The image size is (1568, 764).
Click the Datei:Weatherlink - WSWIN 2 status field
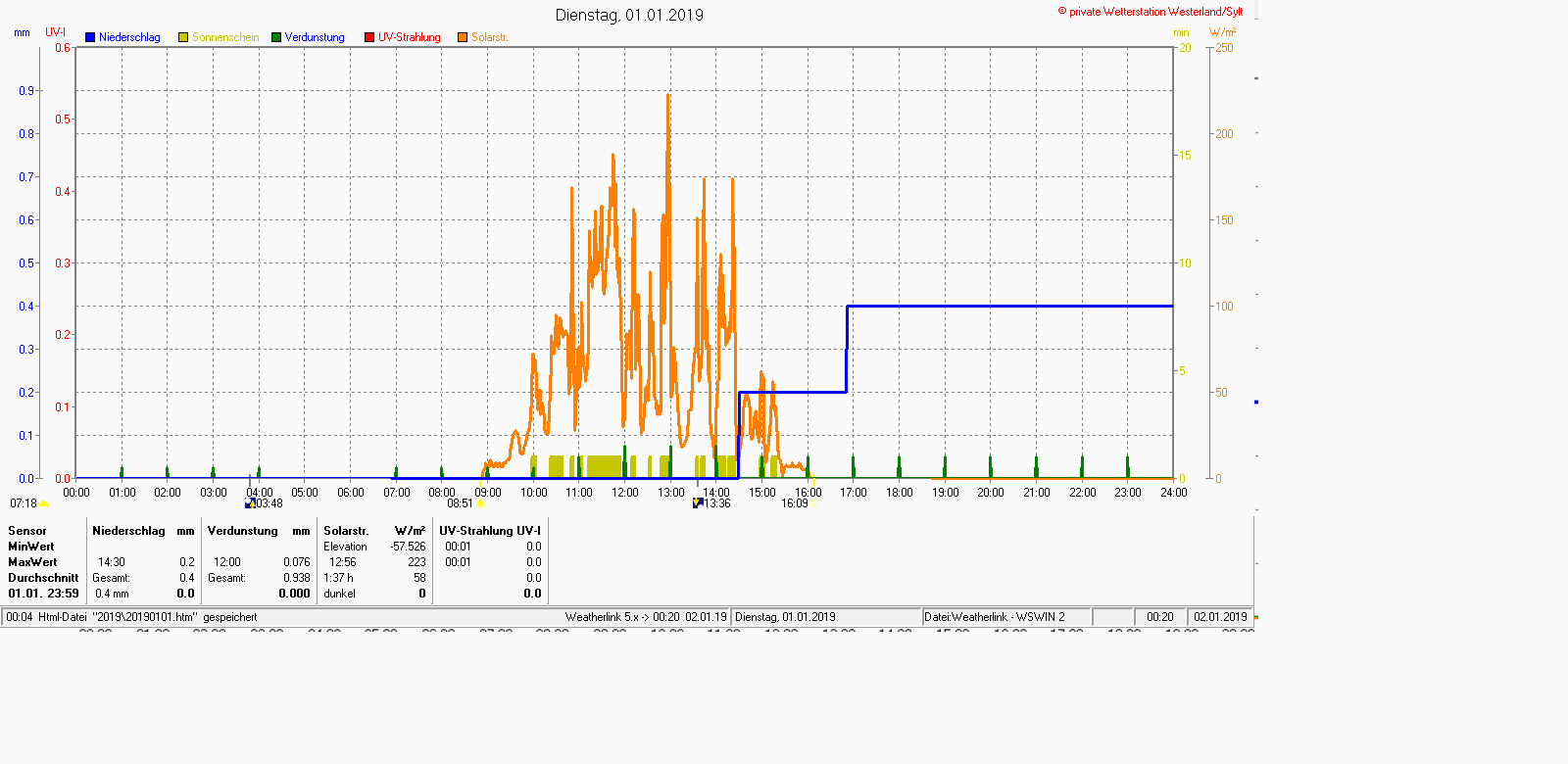point(994,617)
